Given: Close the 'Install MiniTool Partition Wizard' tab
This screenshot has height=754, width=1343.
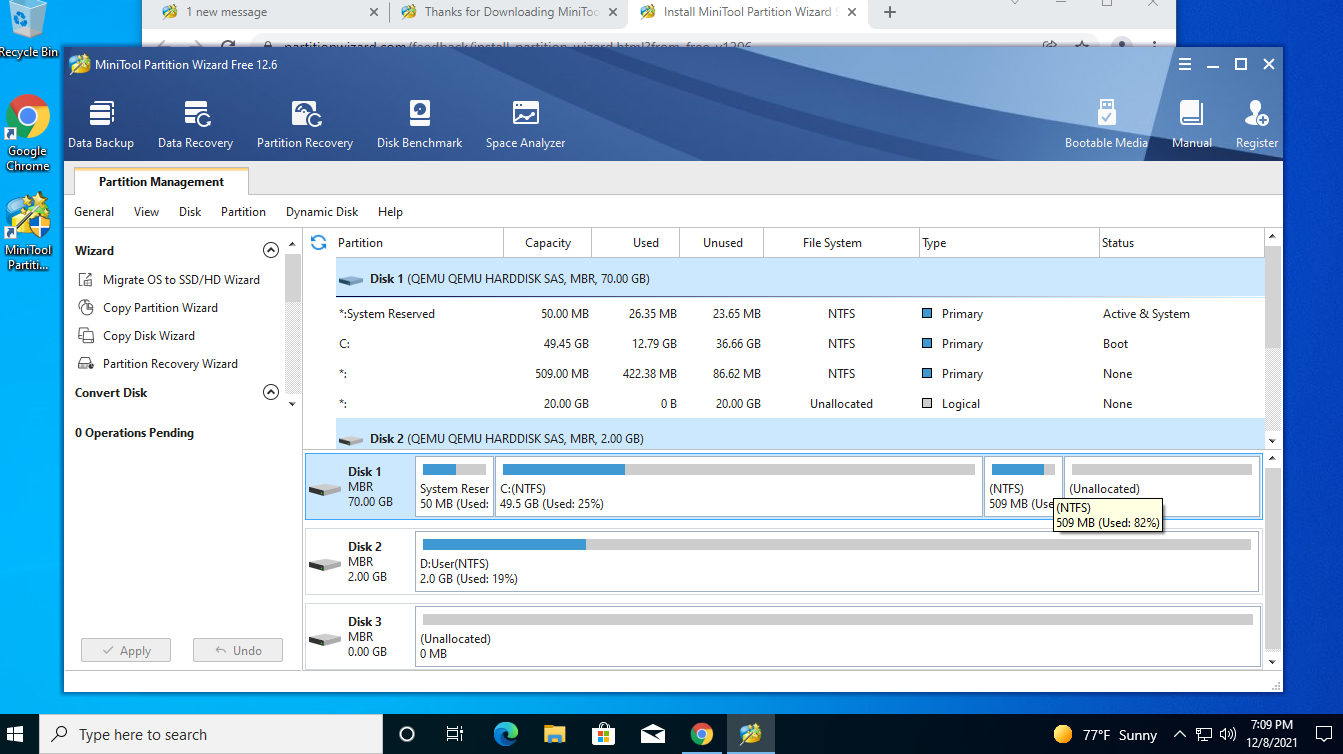Looking at the screenshot, I should pos(851,12).
